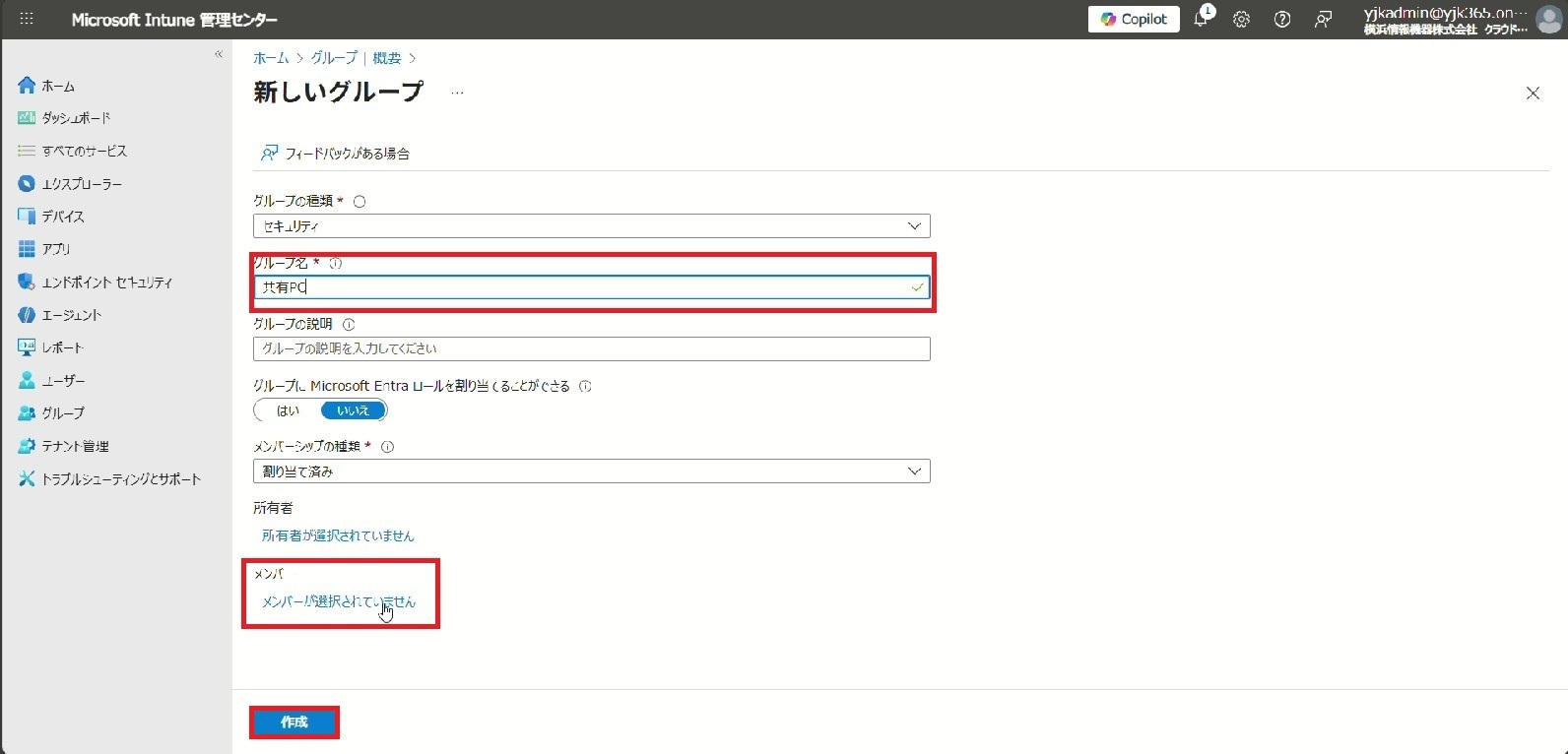Open デバイス in the sidebar

pyautogui.click(x=62, y=217)
